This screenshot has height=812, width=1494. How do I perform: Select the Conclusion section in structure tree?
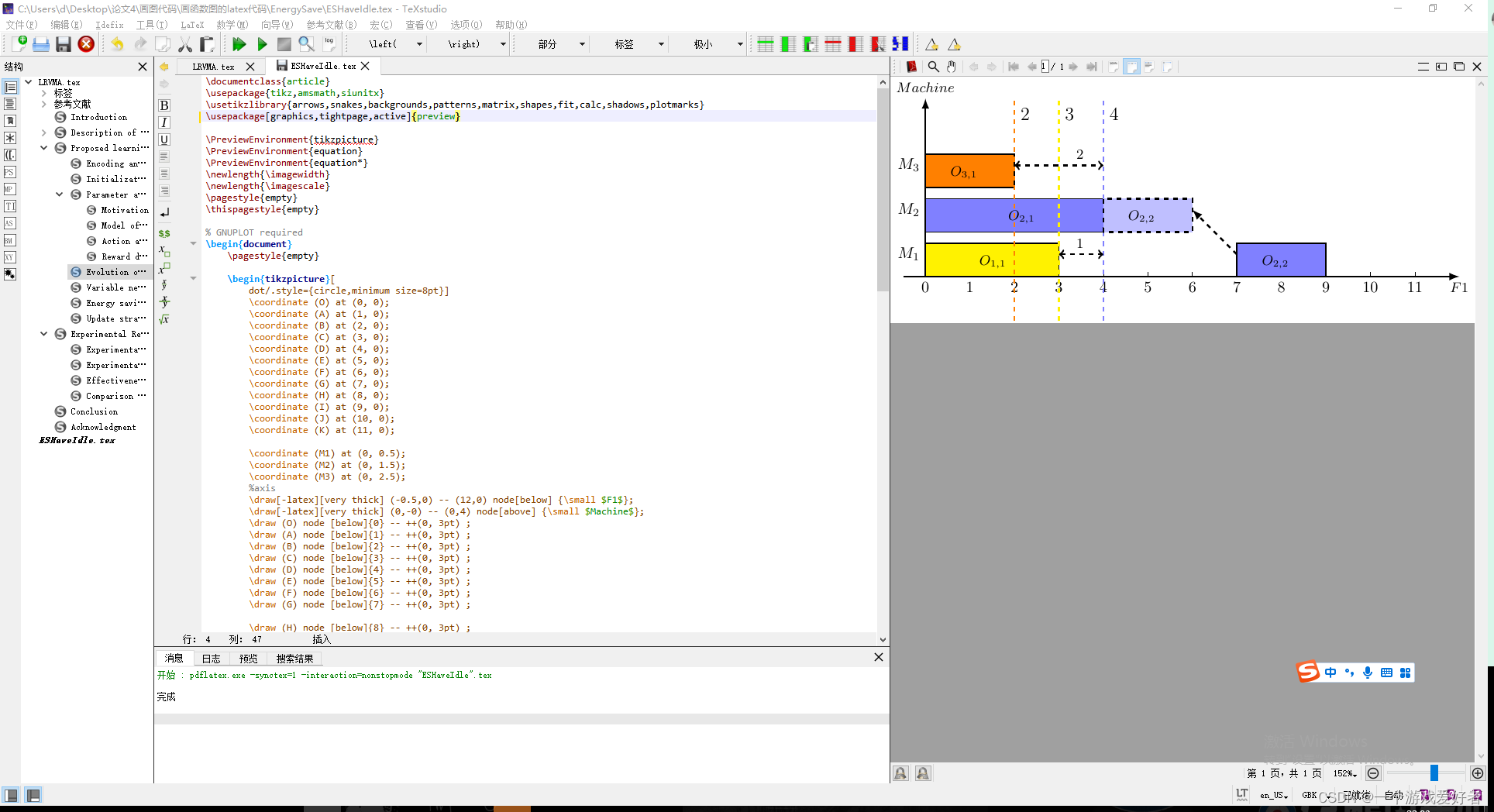94,411
